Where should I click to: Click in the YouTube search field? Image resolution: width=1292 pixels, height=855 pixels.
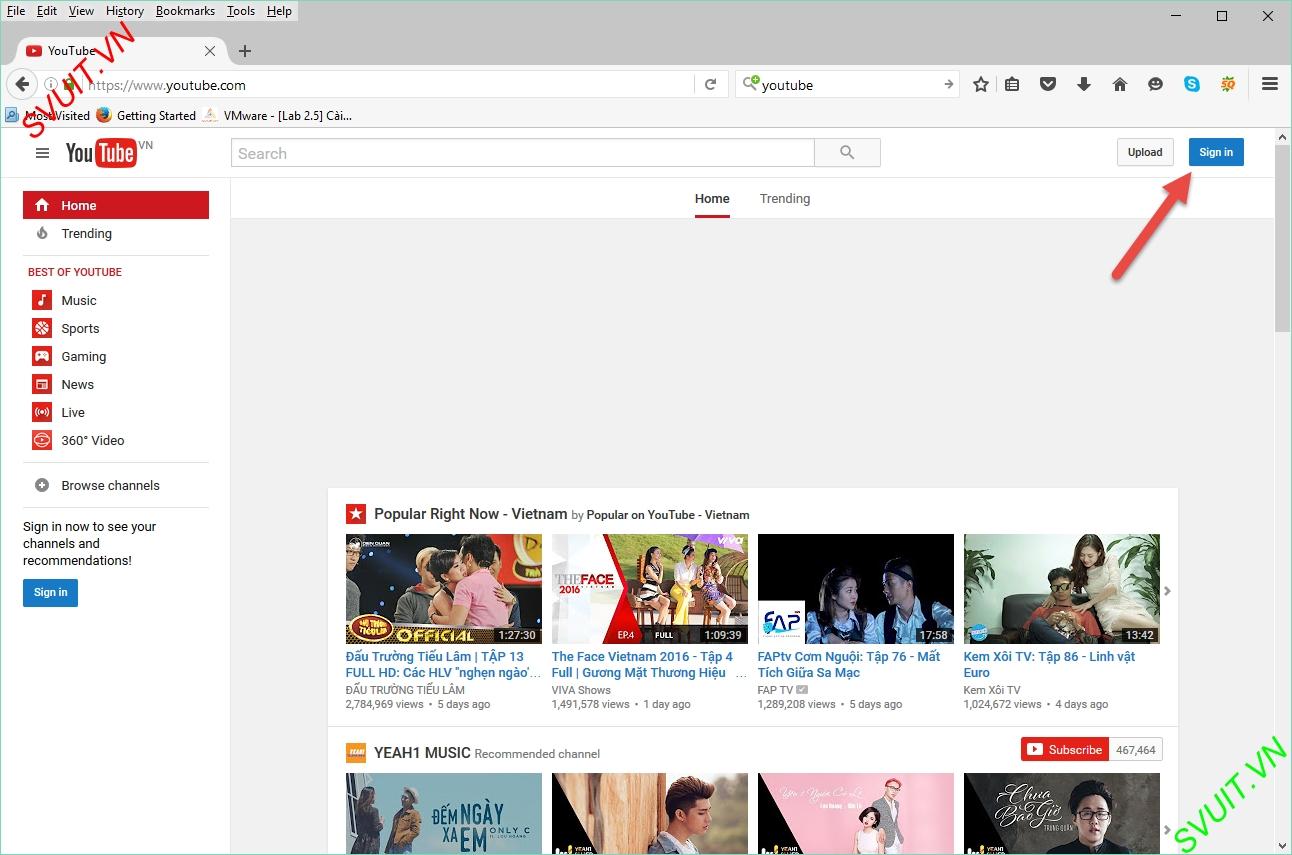tap(522, 153)
